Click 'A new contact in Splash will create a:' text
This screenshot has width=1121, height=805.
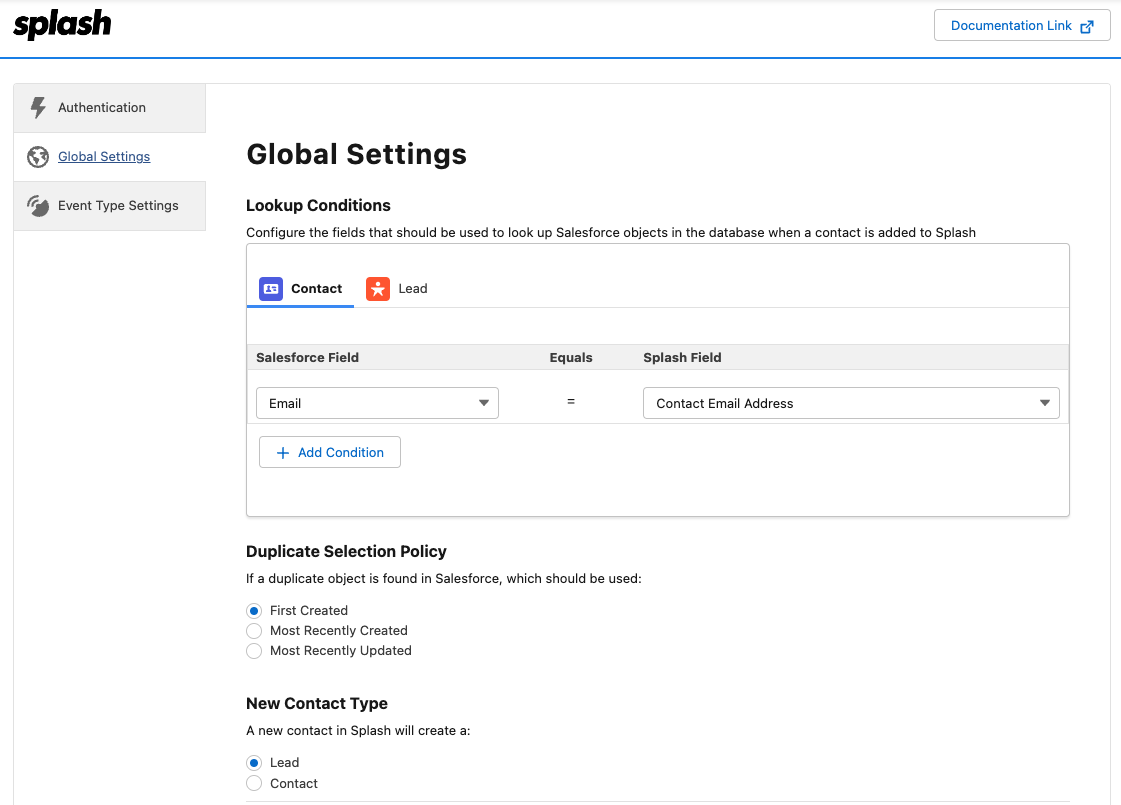pos(358,731)
